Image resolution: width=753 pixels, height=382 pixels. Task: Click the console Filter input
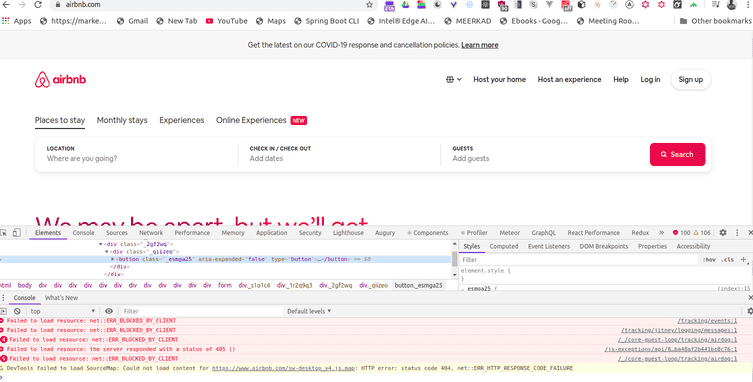[202, 311]
